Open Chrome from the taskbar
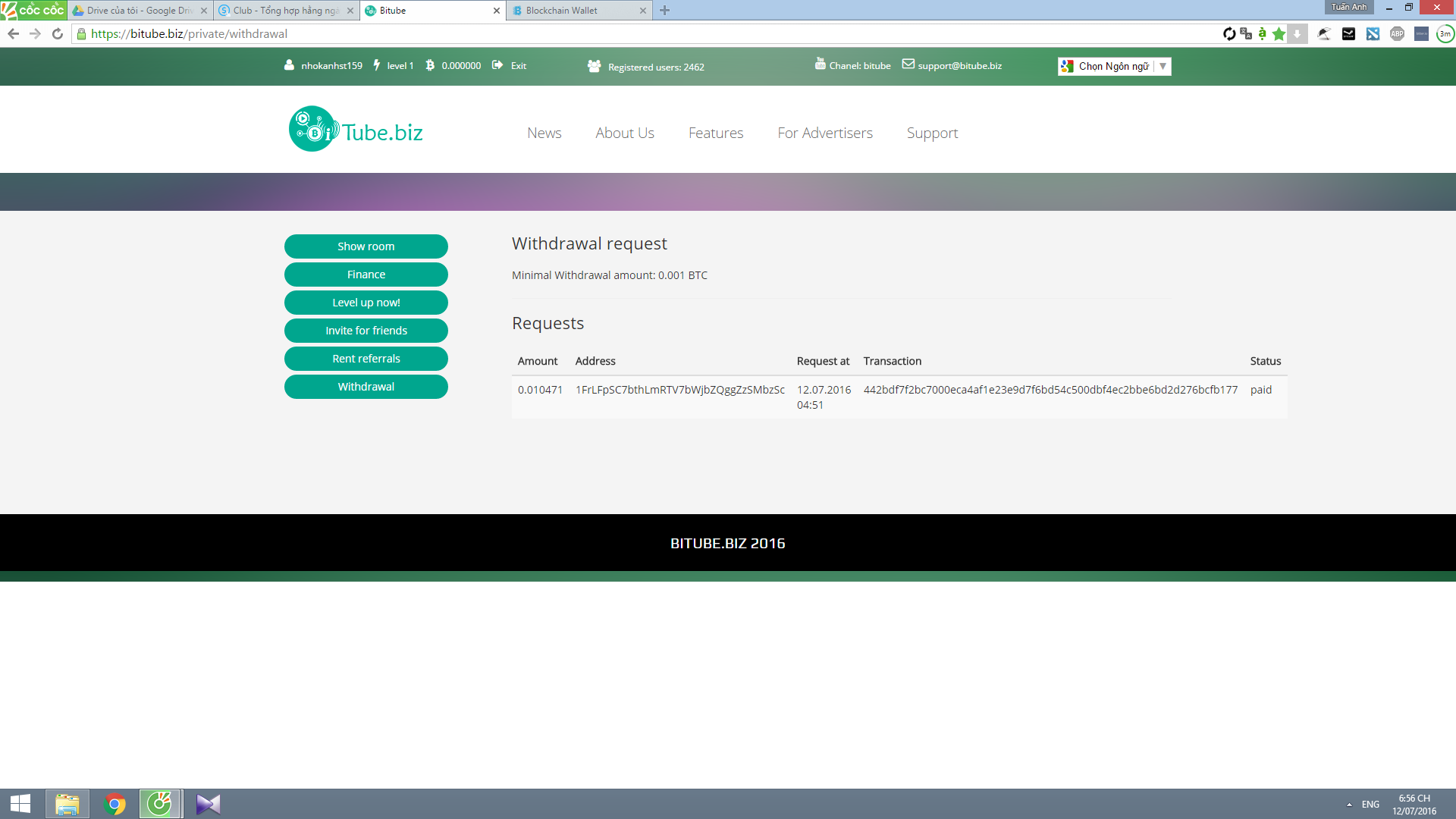 (115, 804)
